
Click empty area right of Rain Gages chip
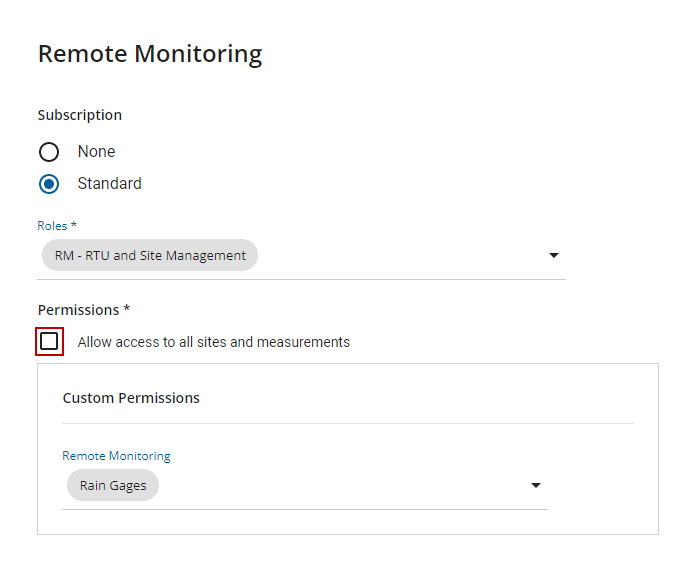(340, 486)
